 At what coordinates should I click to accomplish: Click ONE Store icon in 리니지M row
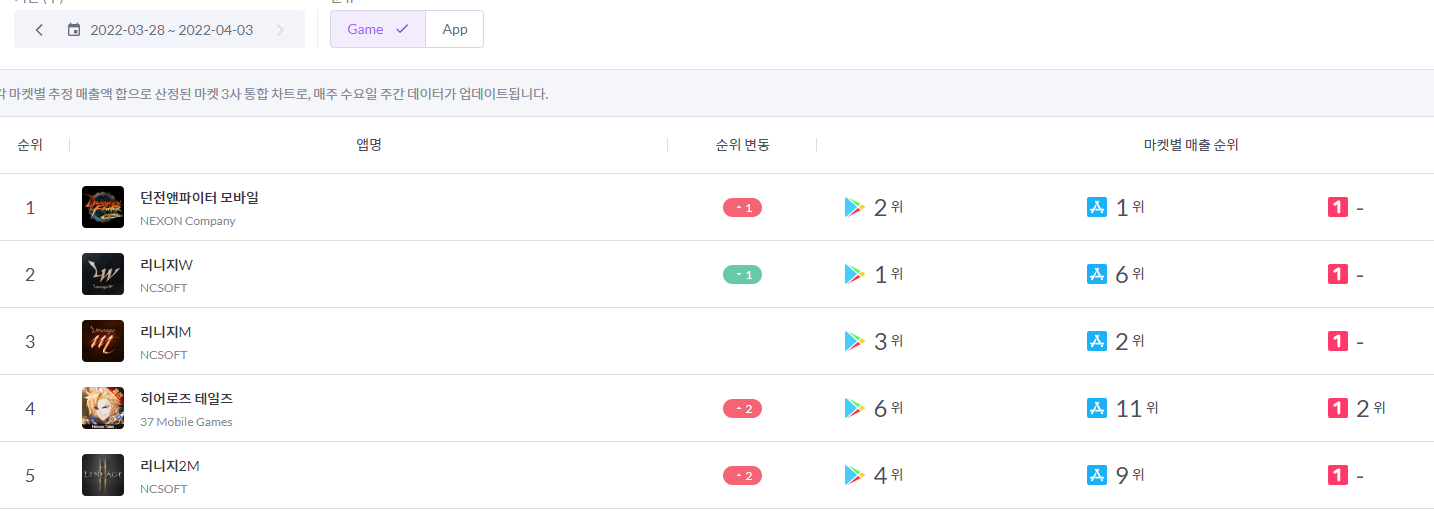coord(1338,341)
